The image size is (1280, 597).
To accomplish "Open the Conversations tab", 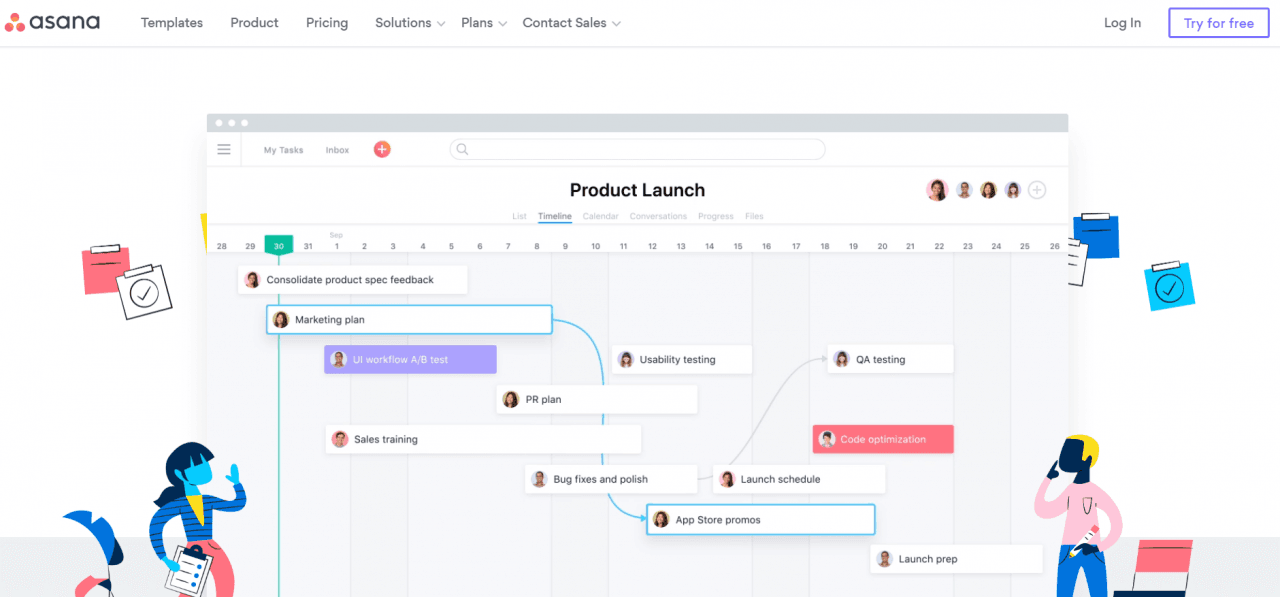I will pyautogui.click(x=658, y=216).
